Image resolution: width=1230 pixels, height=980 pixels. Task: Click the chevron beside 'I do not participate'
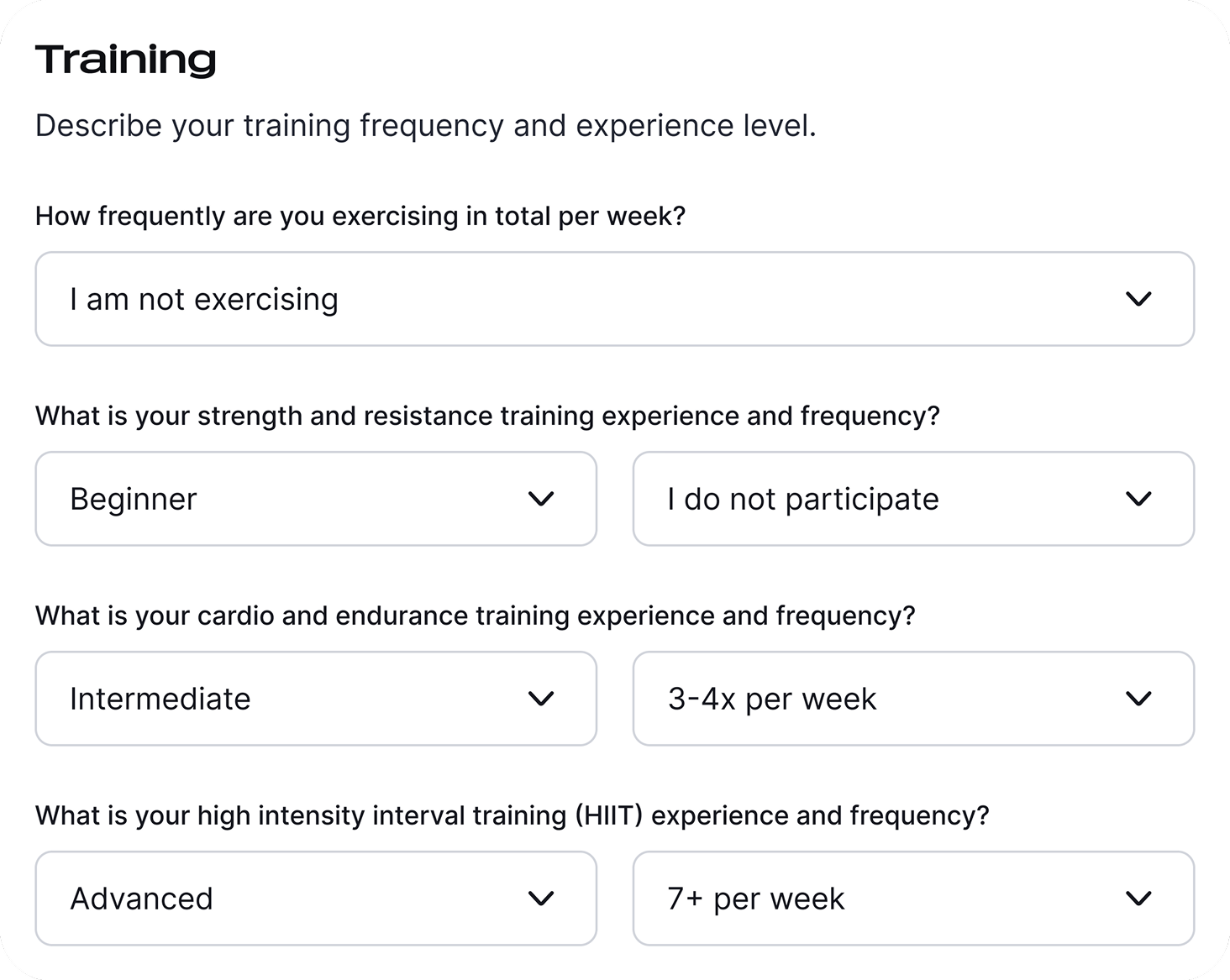click(1138, 499)
